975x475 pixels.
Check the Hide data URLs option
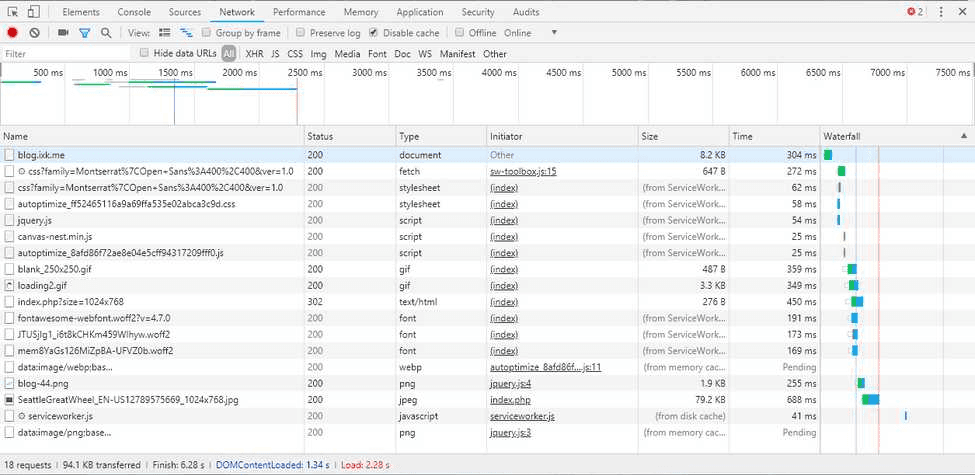coord(145,53)
